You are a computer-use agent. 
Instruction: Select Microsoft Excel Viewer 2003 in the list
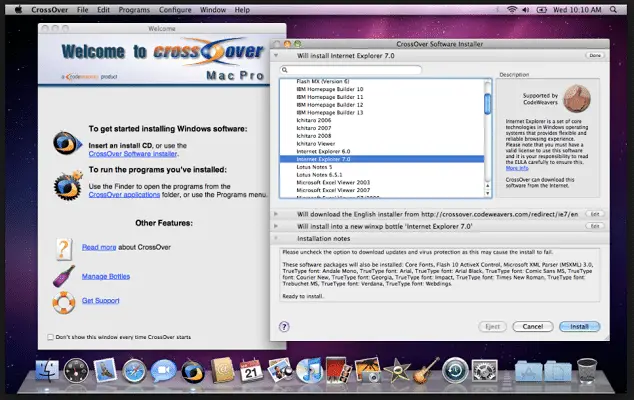point(382,182)
